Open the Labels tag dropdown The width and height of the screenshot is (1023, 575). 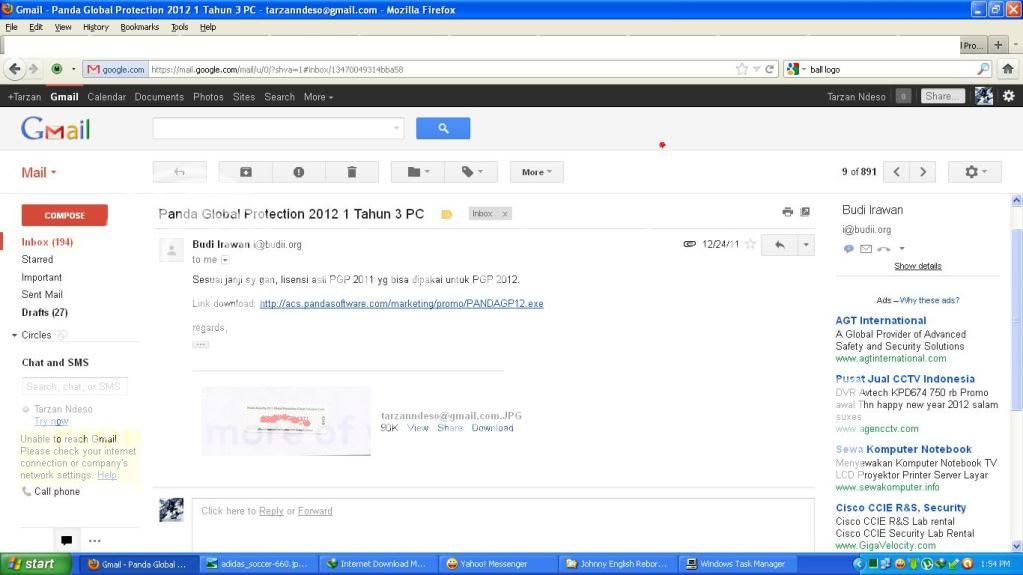click(x=471, y=172)
